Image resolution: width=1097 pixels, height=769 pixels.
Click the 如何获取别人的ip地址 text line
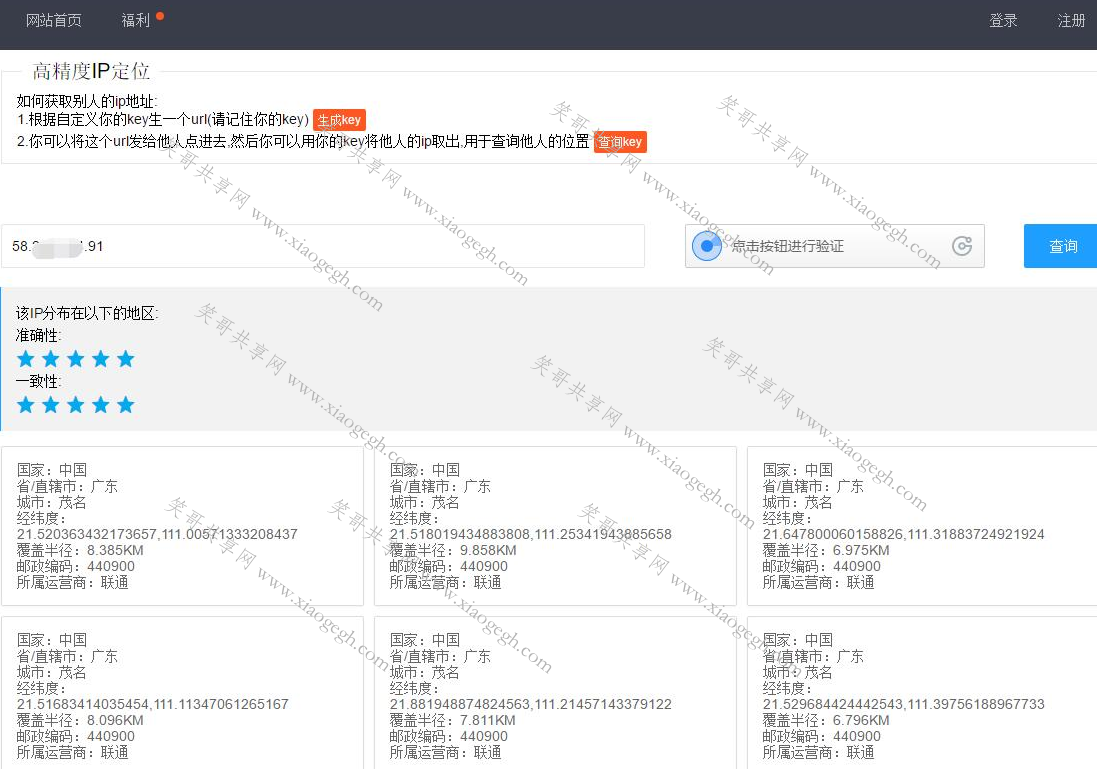(x=87, y=101)
